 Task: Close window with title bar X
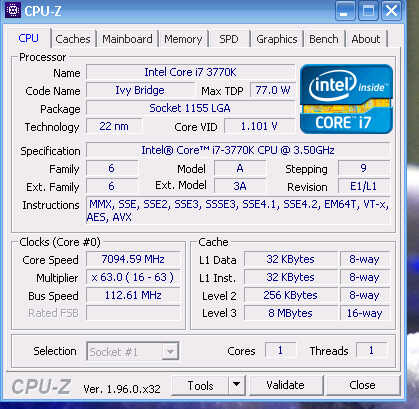pos(391,11)
